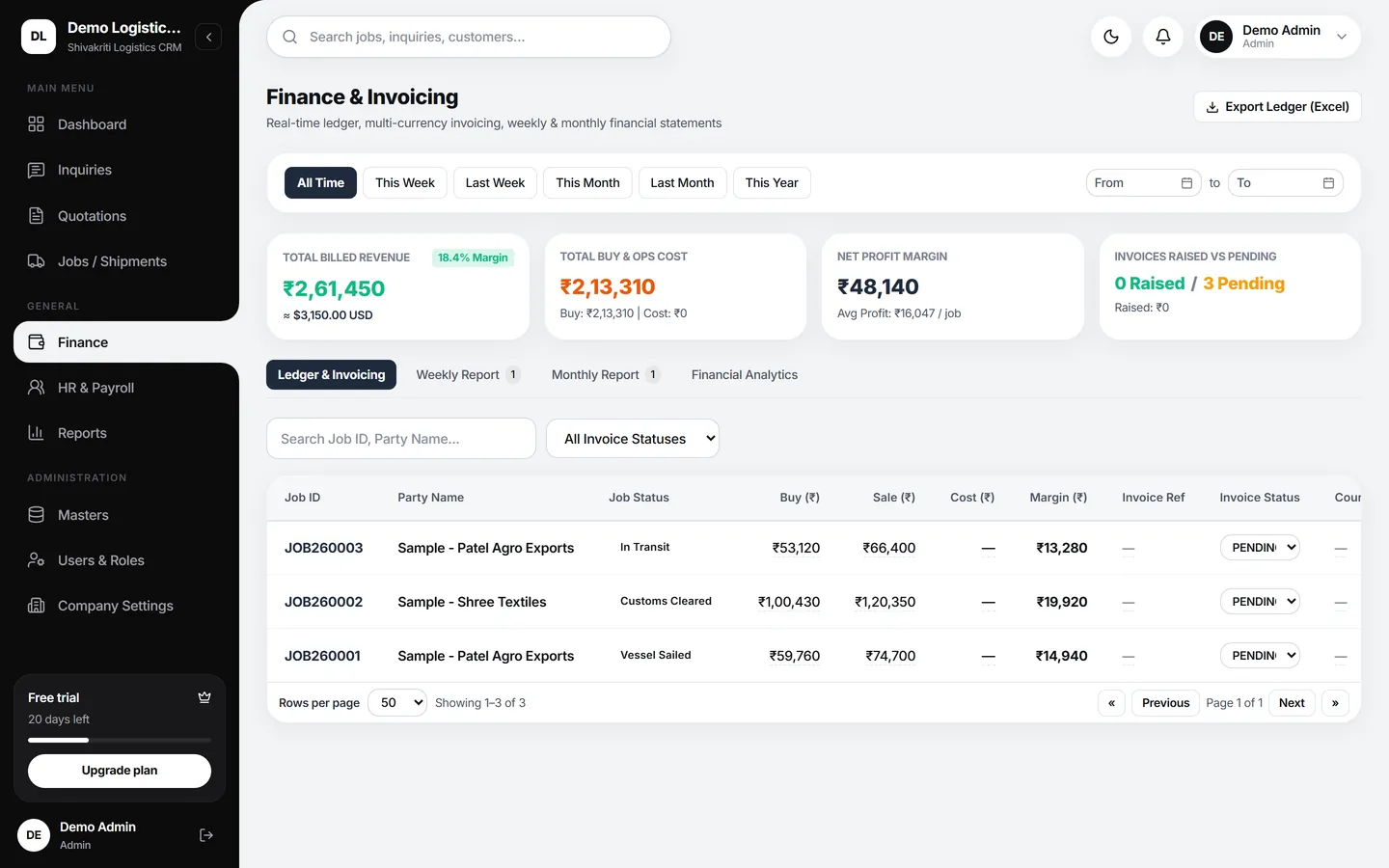This screenshot has width=1389, height=868.
Task: Click the Upgrade plan button
Action: click(120, 771)
